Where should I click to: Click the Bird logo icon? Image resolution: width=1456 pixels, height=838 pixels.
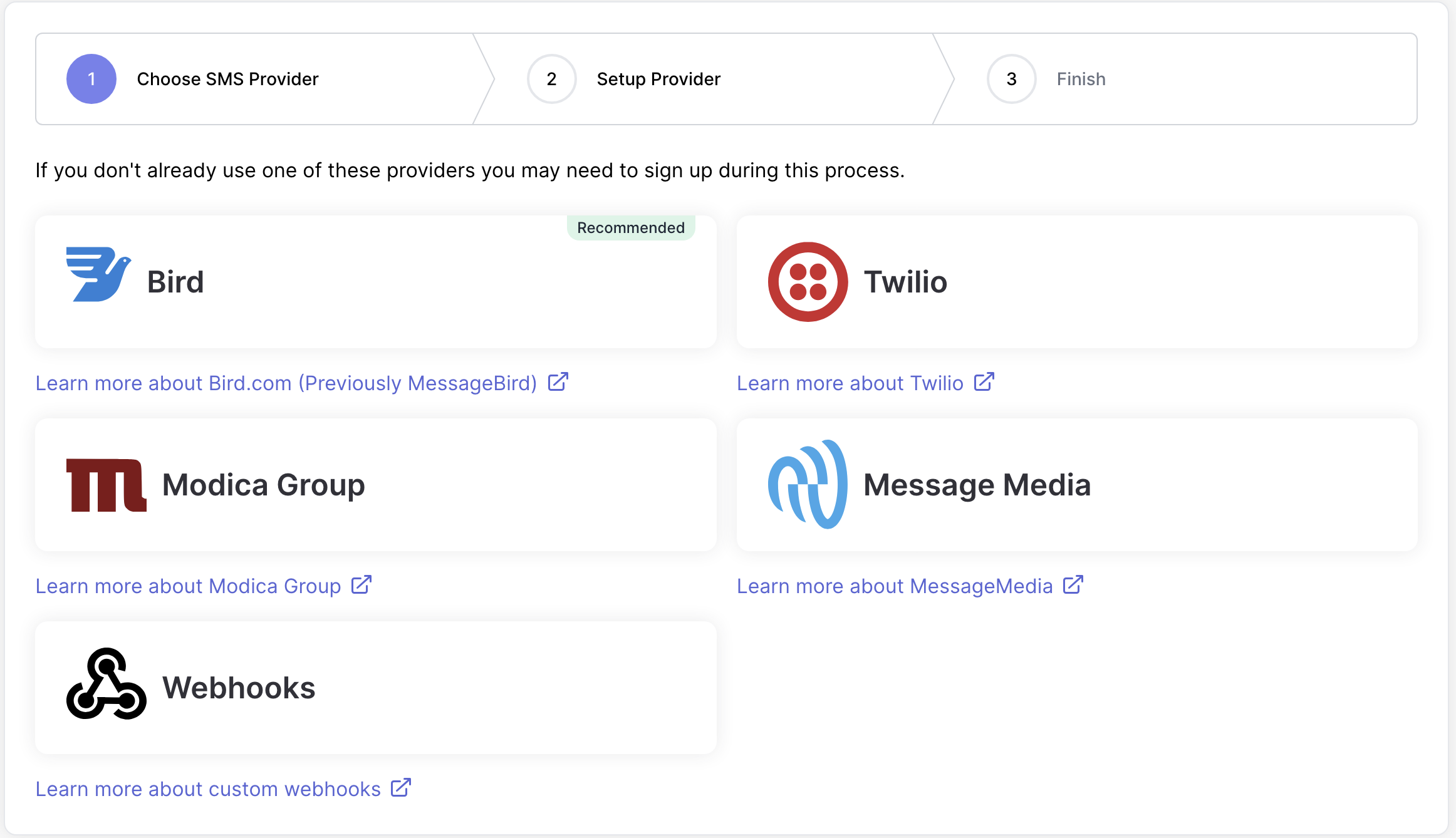[99, 274]
